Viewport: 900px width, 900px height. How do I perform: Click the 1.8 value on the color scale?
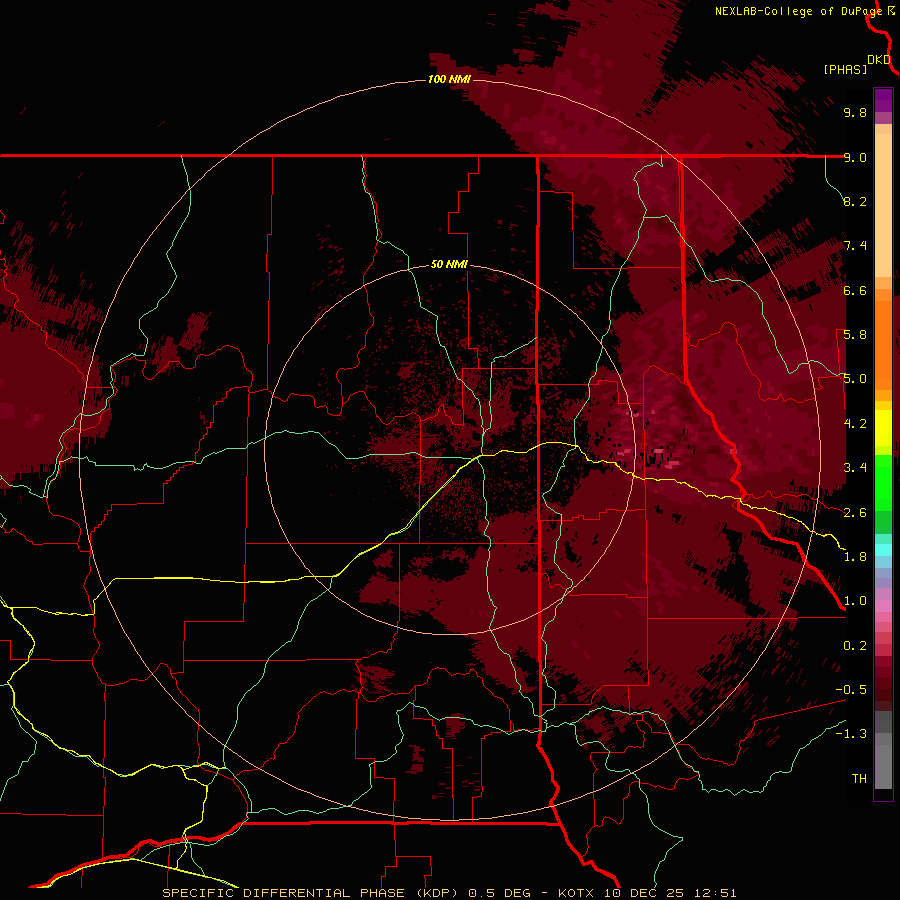(855, 557)
